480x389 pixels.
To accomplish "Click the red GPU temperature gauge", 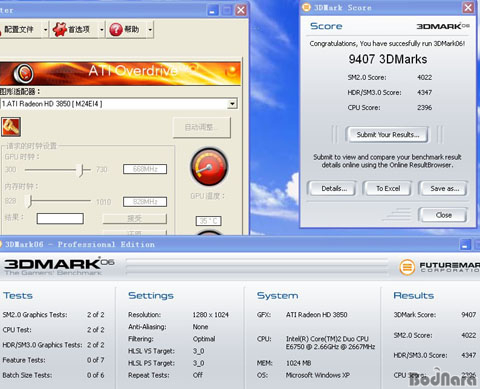I will click(209, 167).
